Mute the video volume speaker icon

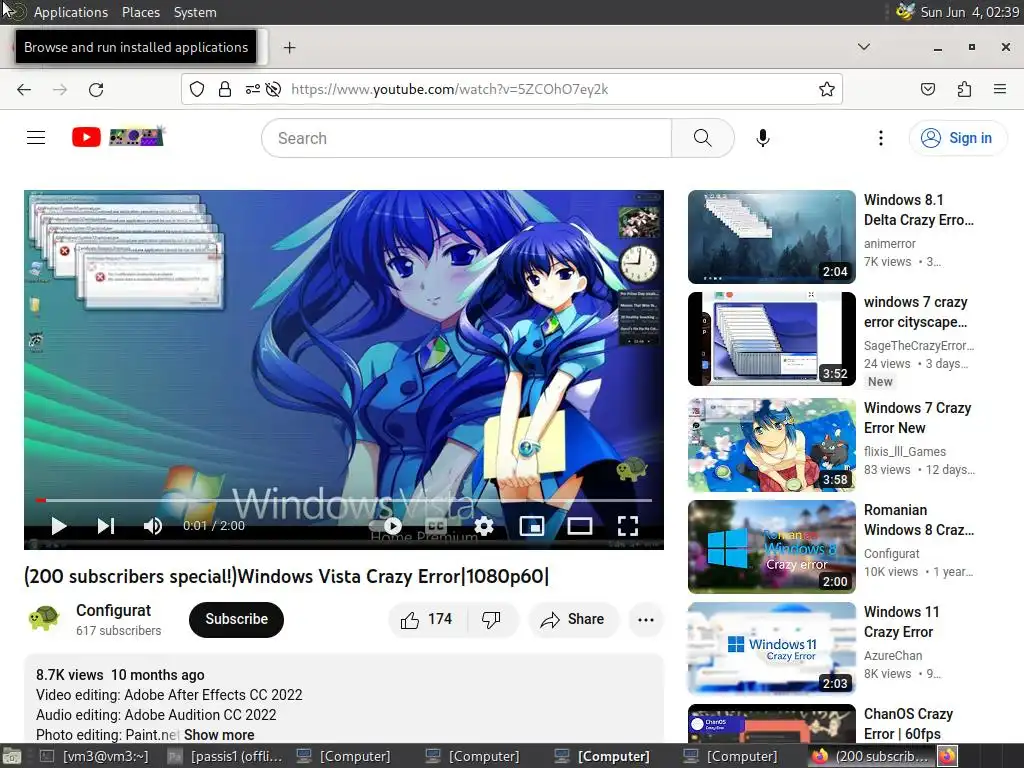click(x=153, y=526)
